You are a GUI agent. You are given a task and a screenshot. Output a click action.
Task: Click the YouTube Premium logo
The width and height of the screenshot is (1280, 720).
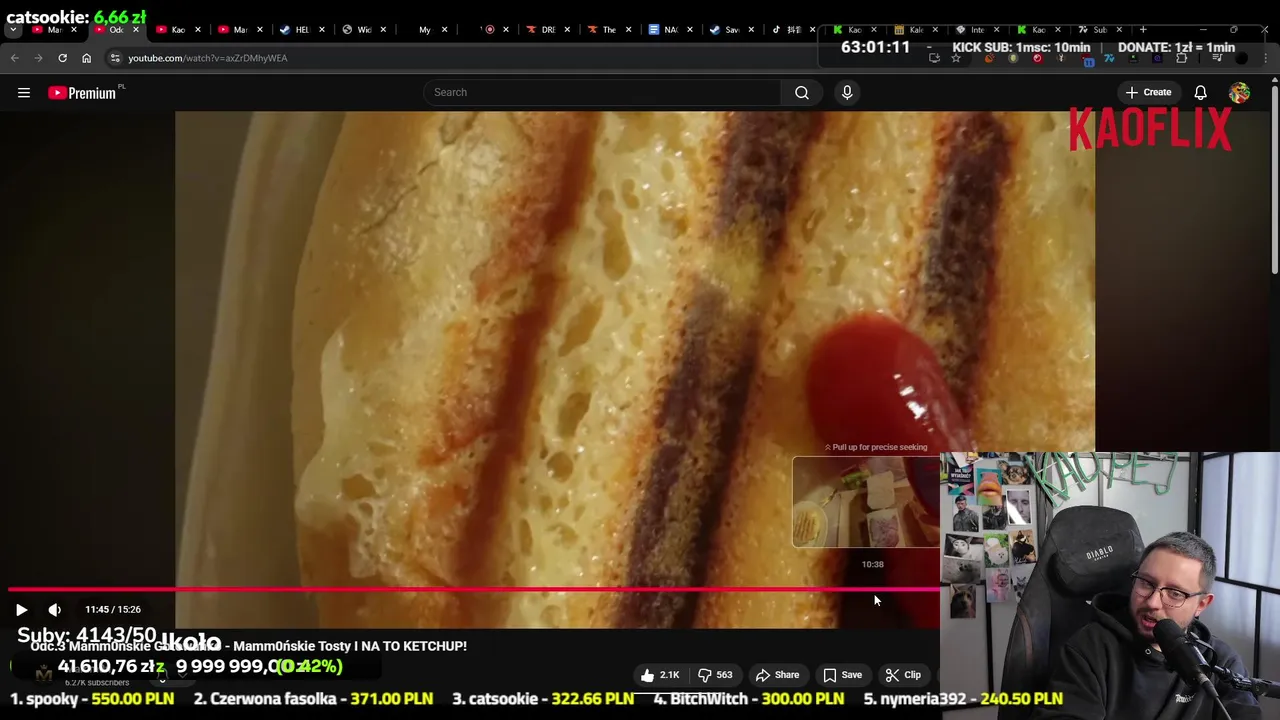pos(82,93)
